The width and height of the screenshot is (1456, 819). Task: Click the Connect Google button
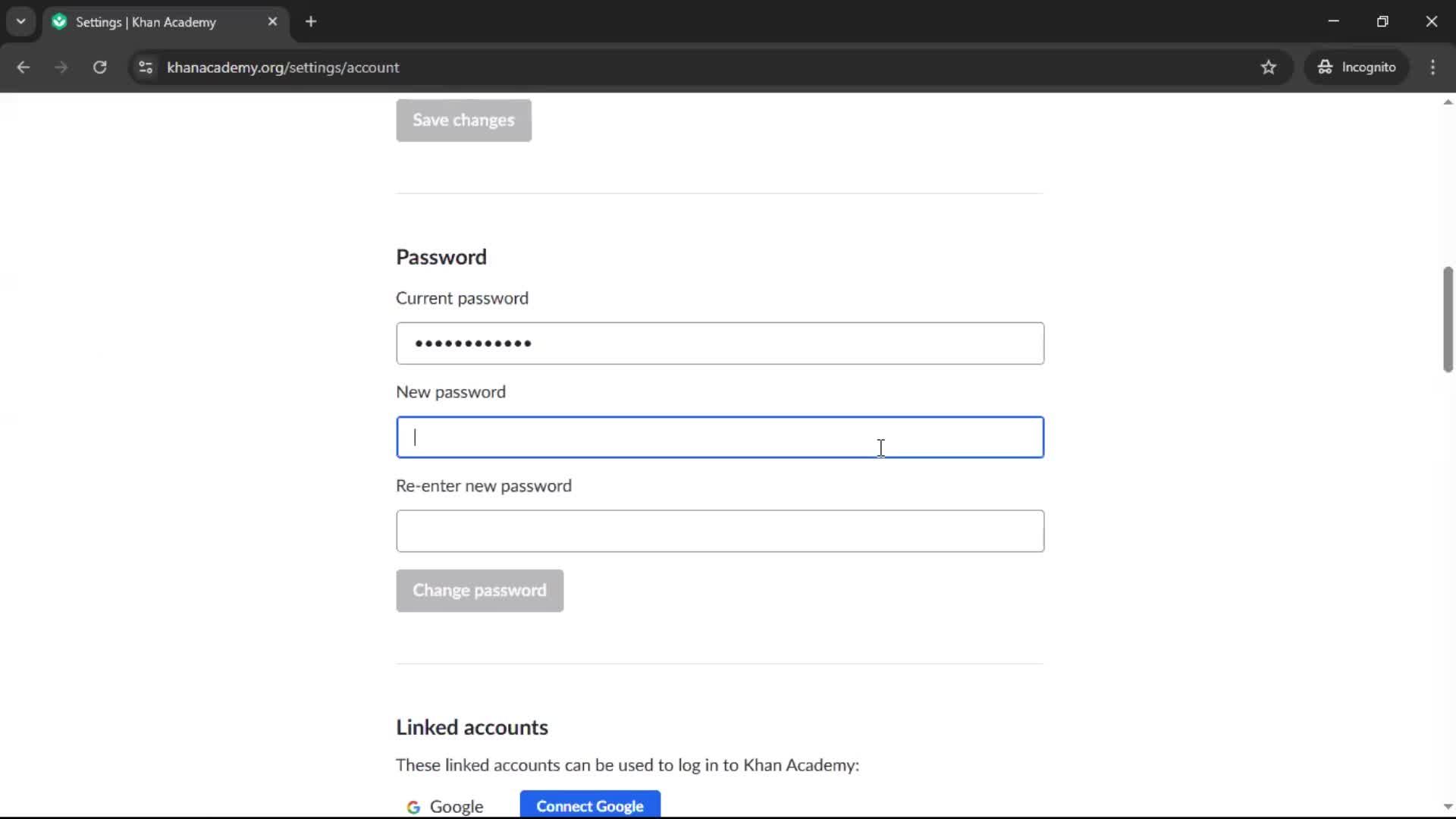590,804
